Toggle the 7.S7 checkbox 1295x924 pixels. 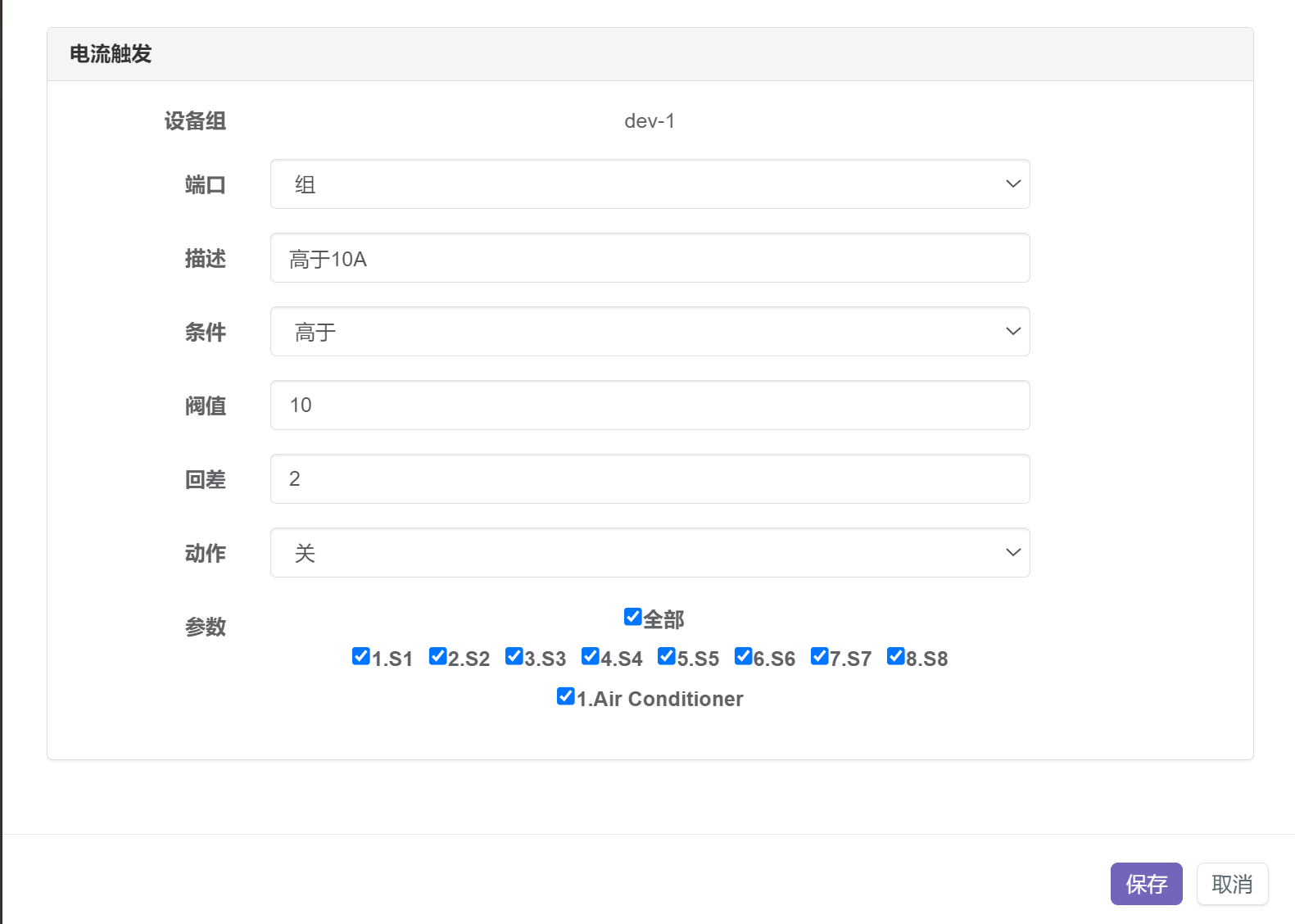point(819,656)
